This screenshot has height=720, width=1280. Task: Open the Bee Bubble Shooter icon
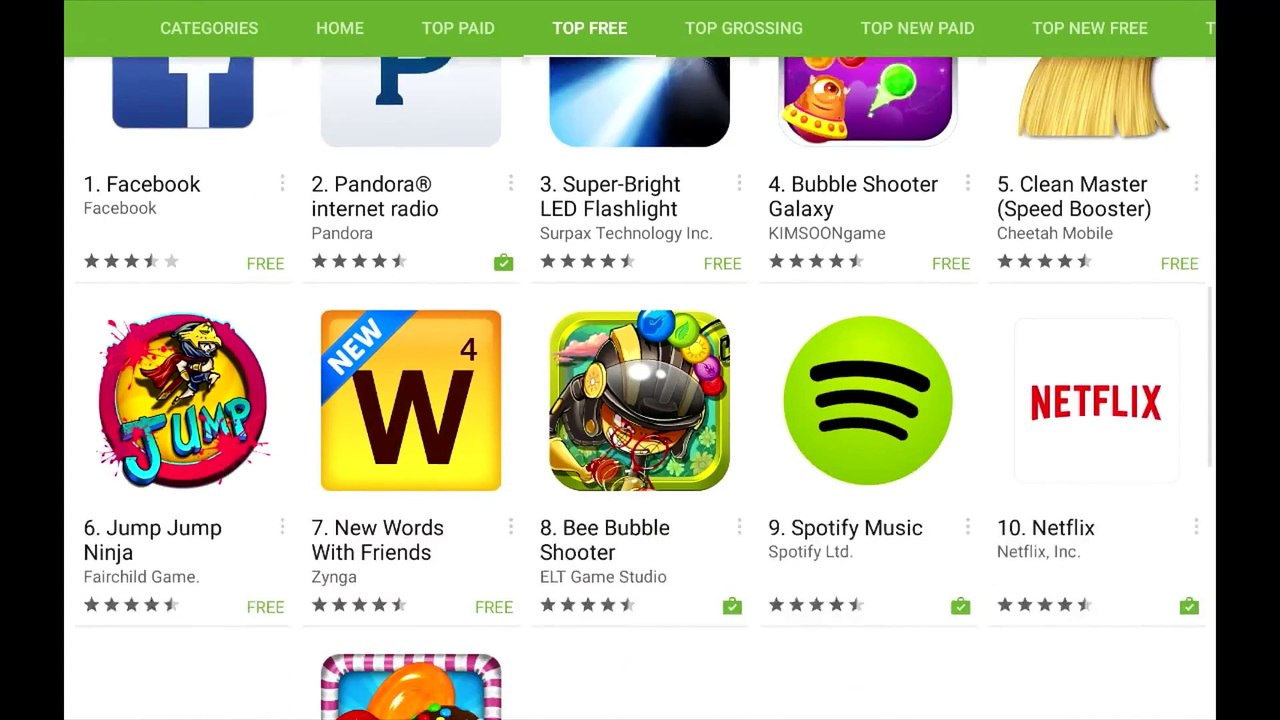click(x=640, y=400)
